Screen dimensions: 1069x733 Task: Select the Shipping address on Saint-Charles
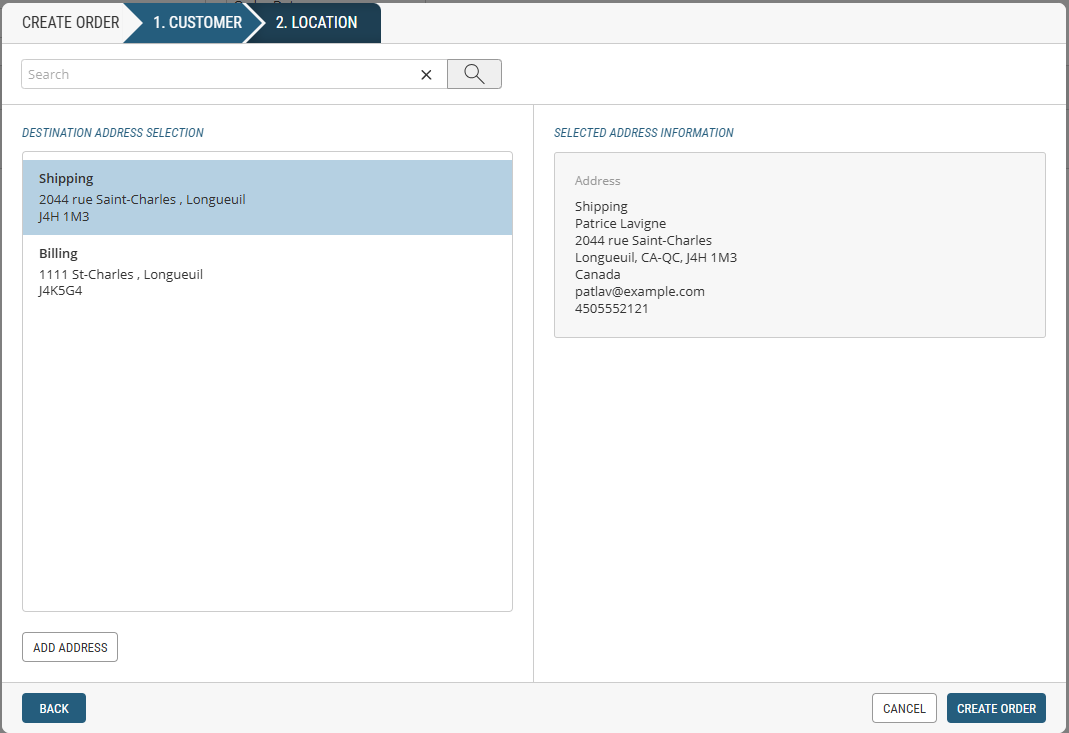(x=267, y=197)
